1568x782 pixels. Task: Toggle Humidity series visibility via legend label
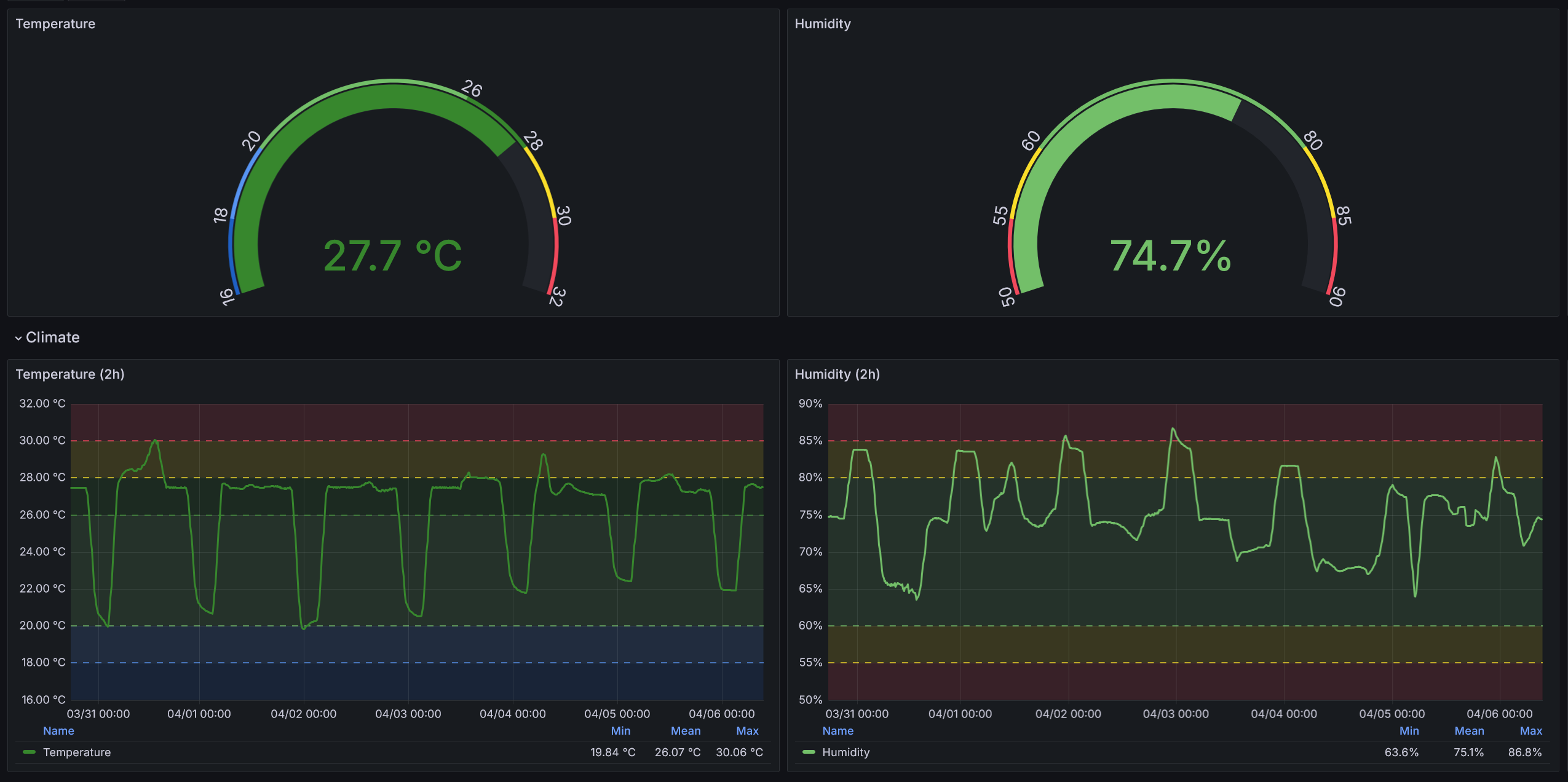tap(845, 752)
